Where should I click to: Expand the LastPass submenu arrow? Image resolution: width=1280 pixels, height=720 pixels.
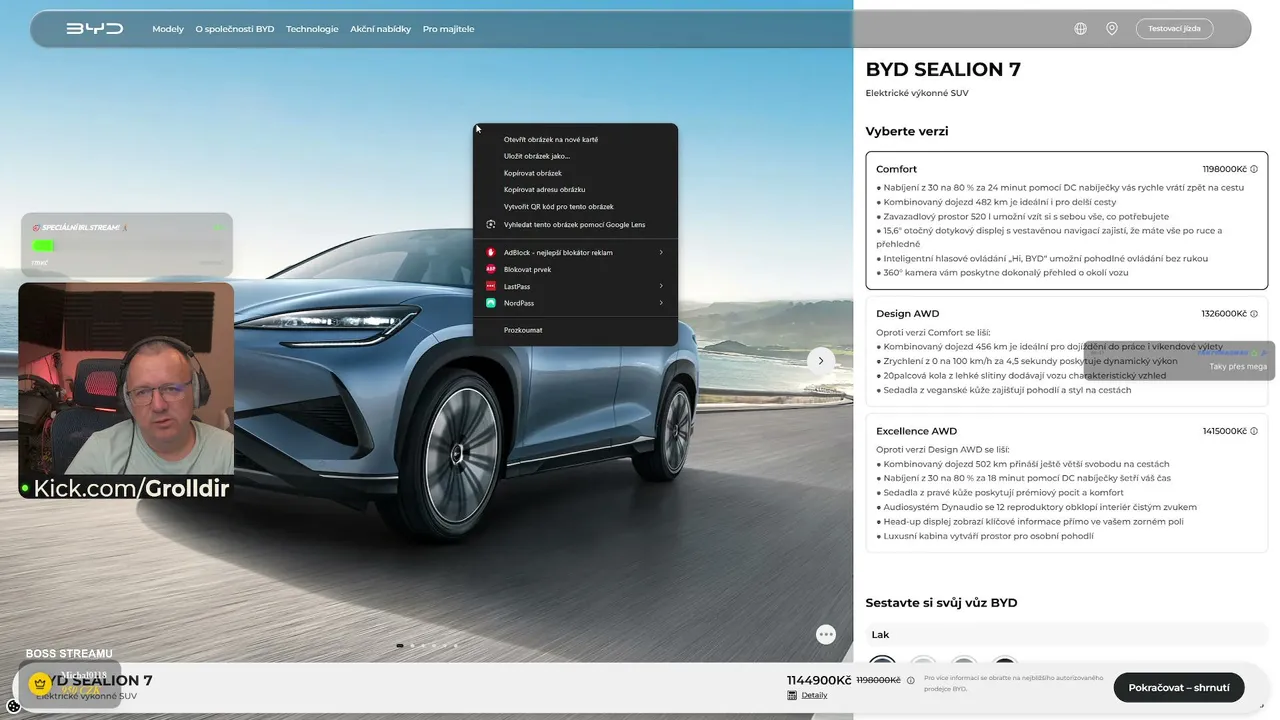(x=661, y=286)
